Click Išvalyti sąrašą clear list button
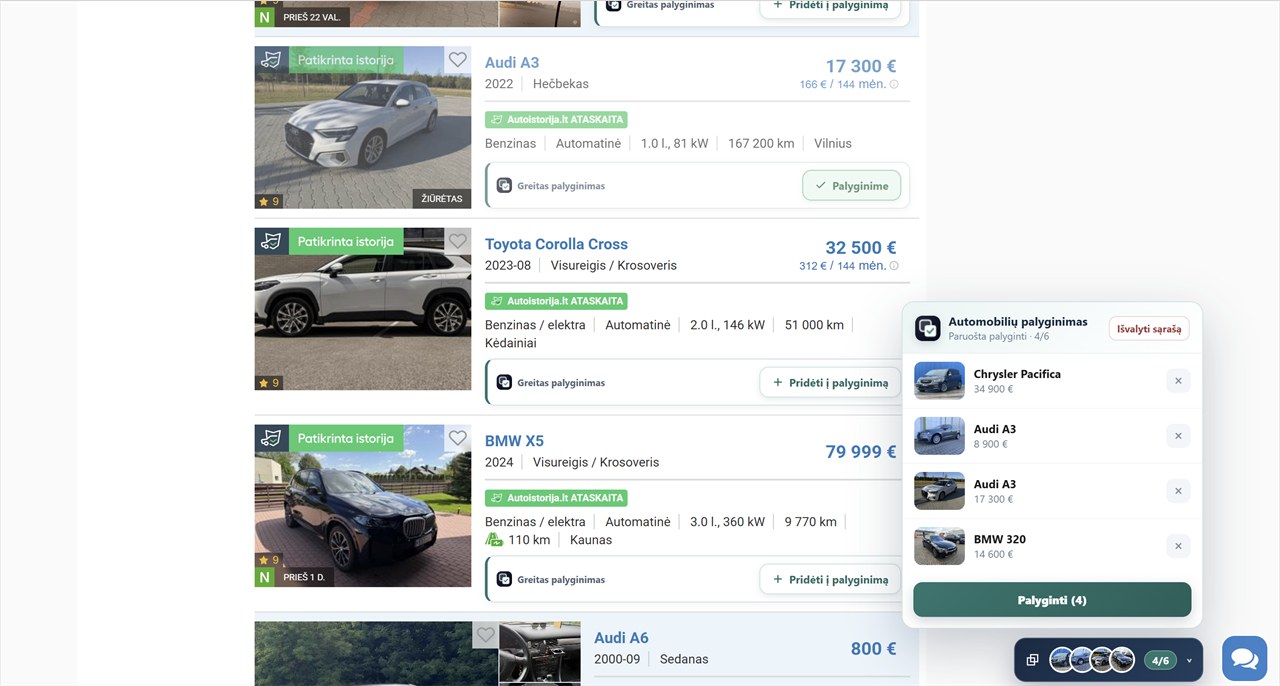Image resolution: width=1280 pixels, height=686 pixels. [x=1149, y=329]
